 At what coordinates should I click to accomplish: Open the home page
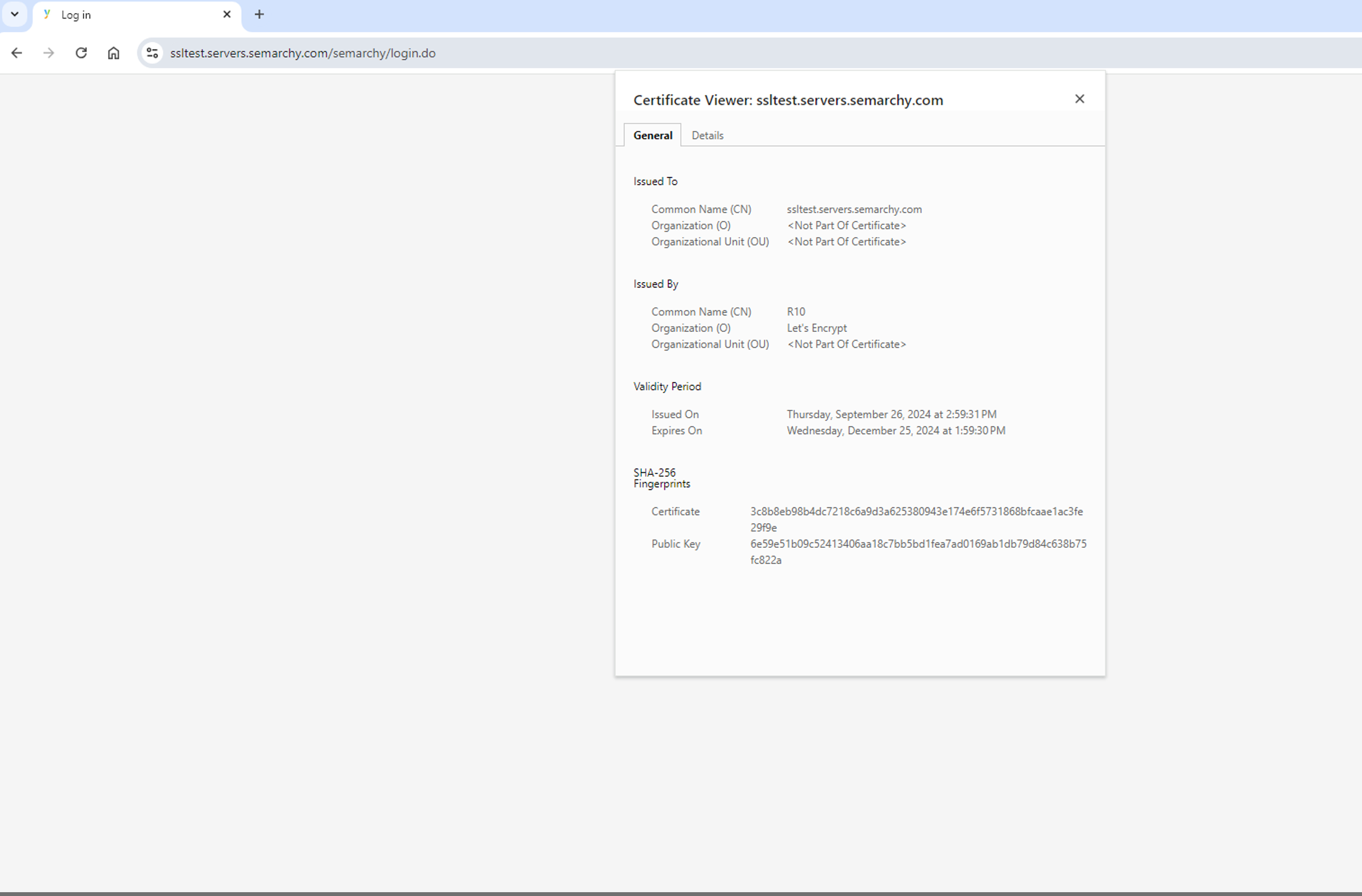(113, 53)
